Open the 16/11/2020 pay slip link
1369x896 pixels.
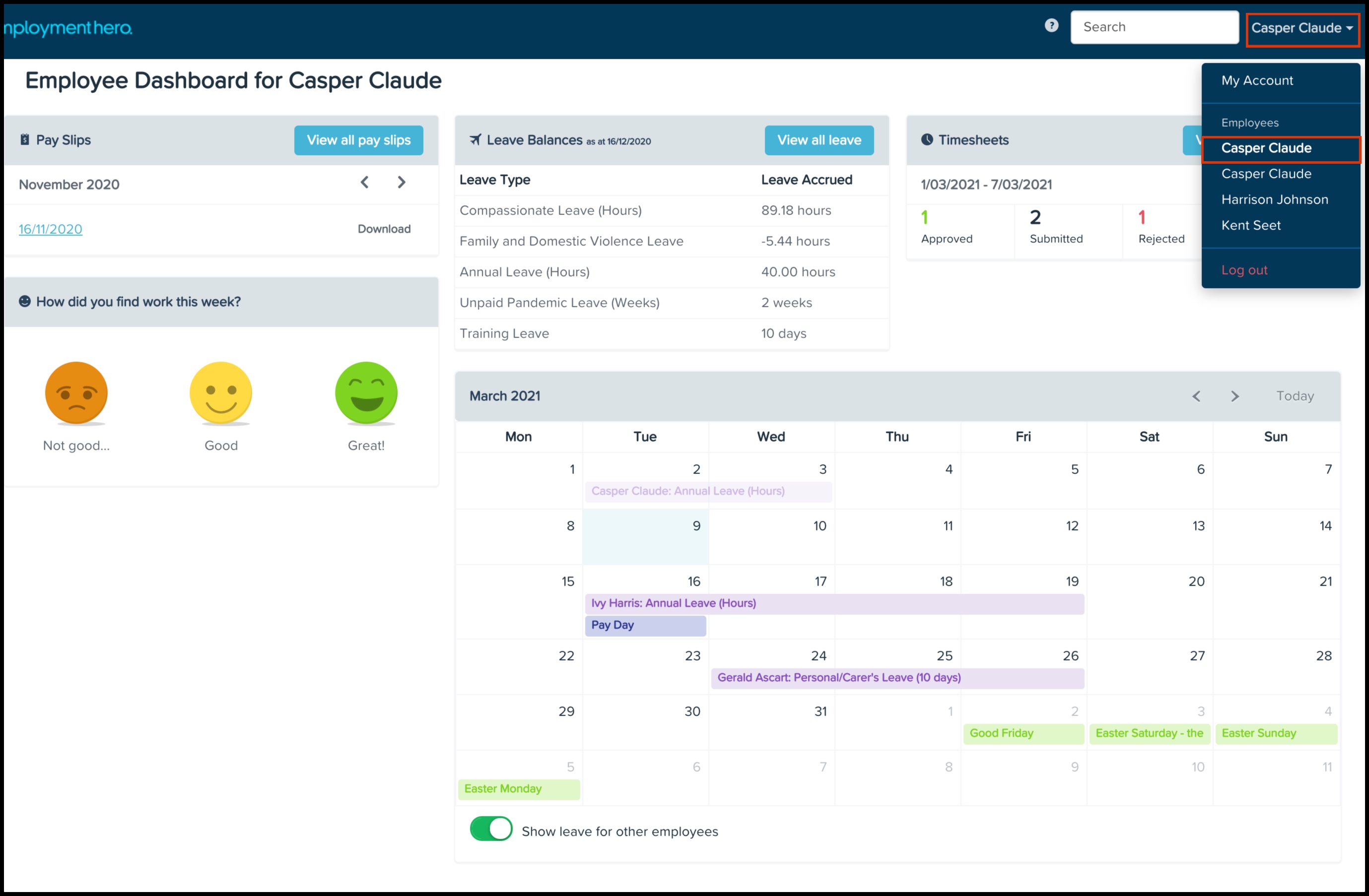point(51,229)
